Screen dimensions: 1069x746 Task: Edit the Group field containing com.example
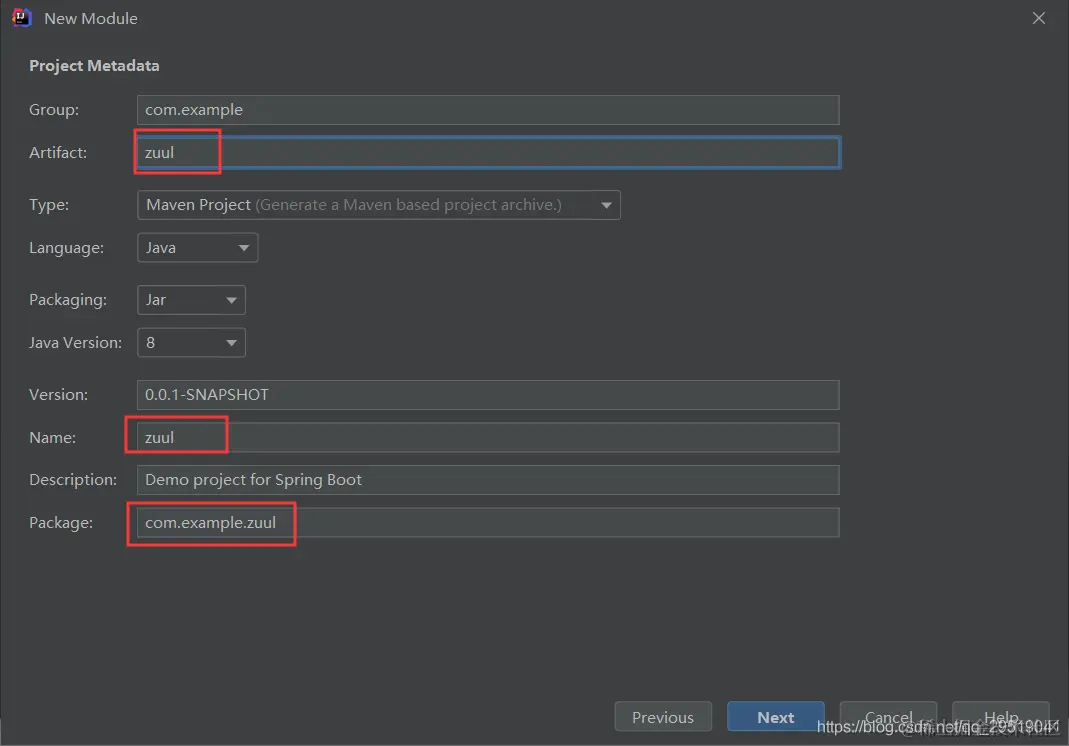point(488,110)
